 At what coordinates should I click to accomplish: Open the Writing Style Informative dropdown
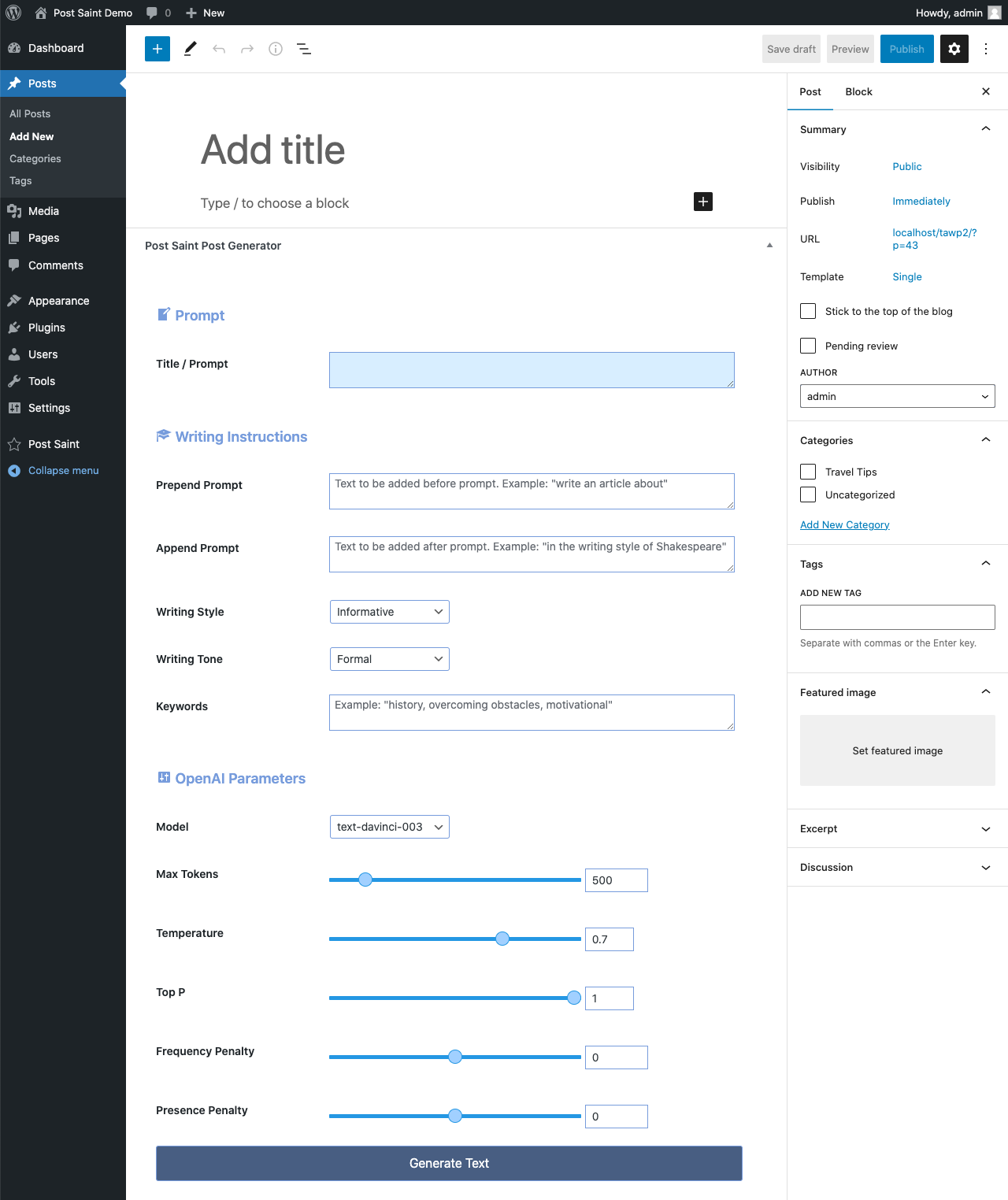point(390,612)
